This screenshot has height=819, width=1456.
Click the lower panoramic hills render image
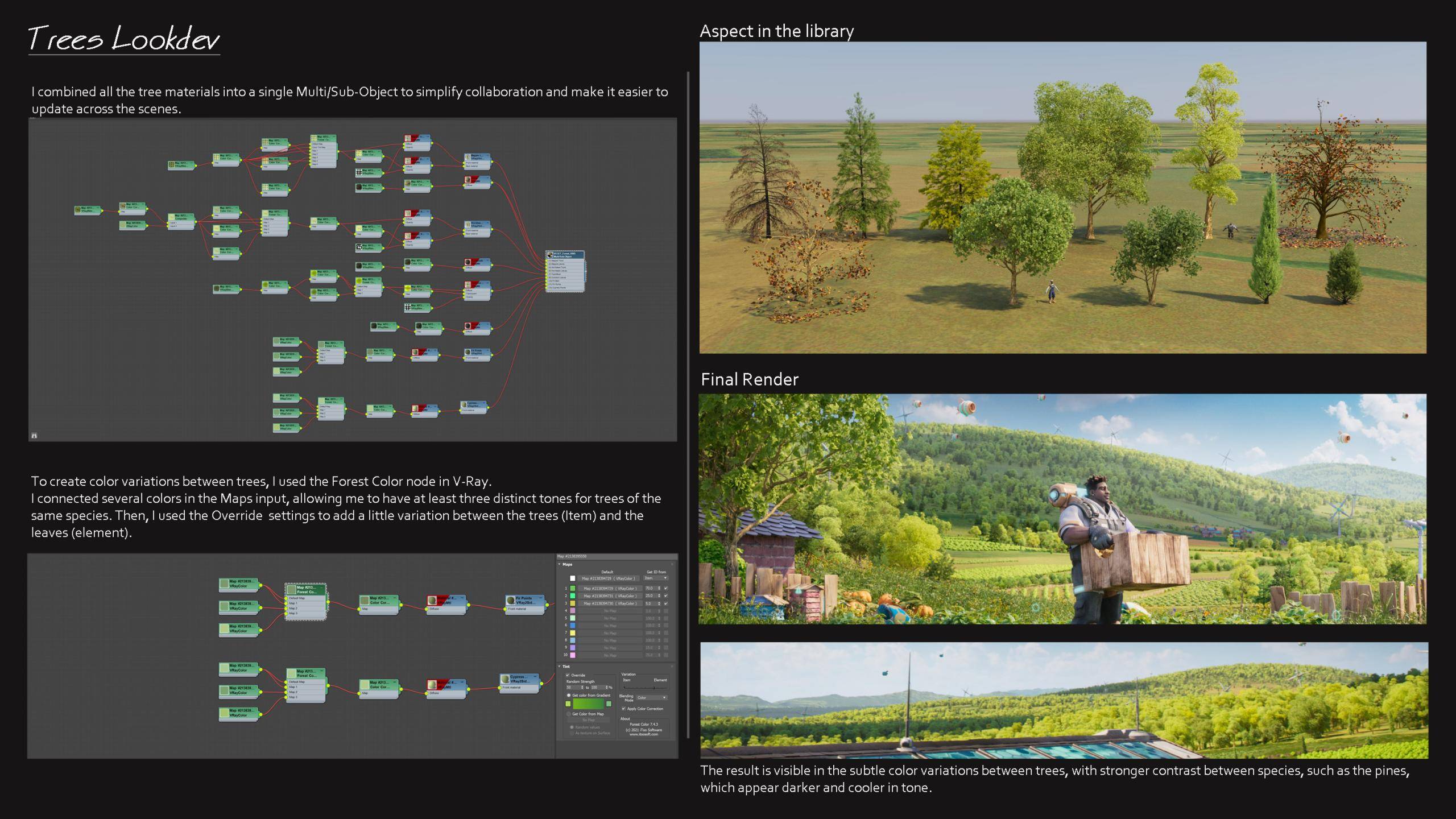1064,700
